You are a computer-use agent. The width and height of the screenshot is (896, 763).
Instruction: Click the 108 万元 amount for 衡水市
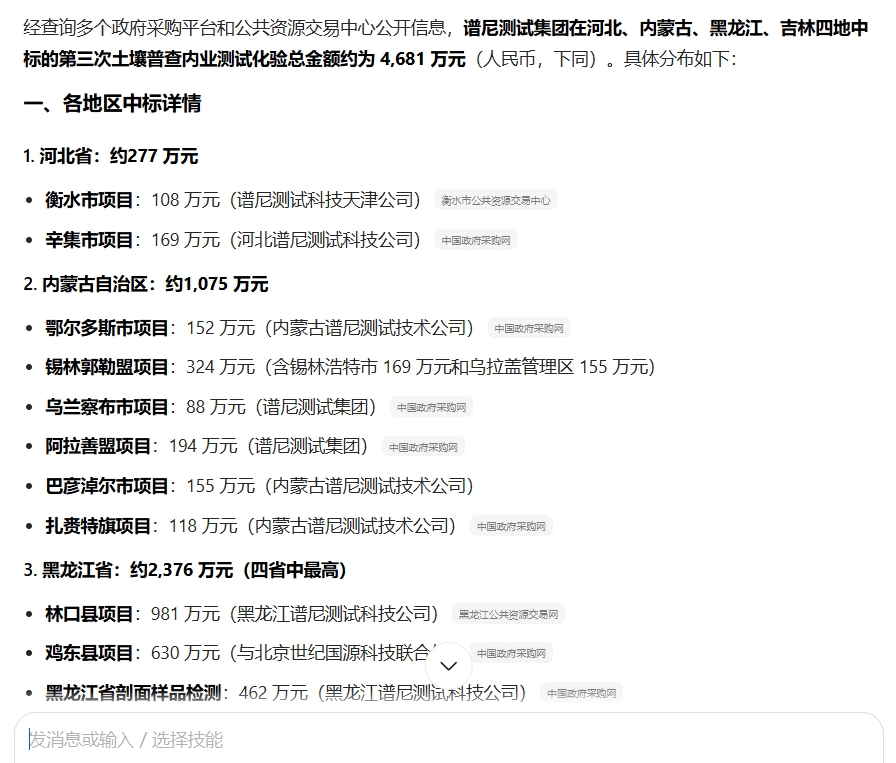point(186,200)
